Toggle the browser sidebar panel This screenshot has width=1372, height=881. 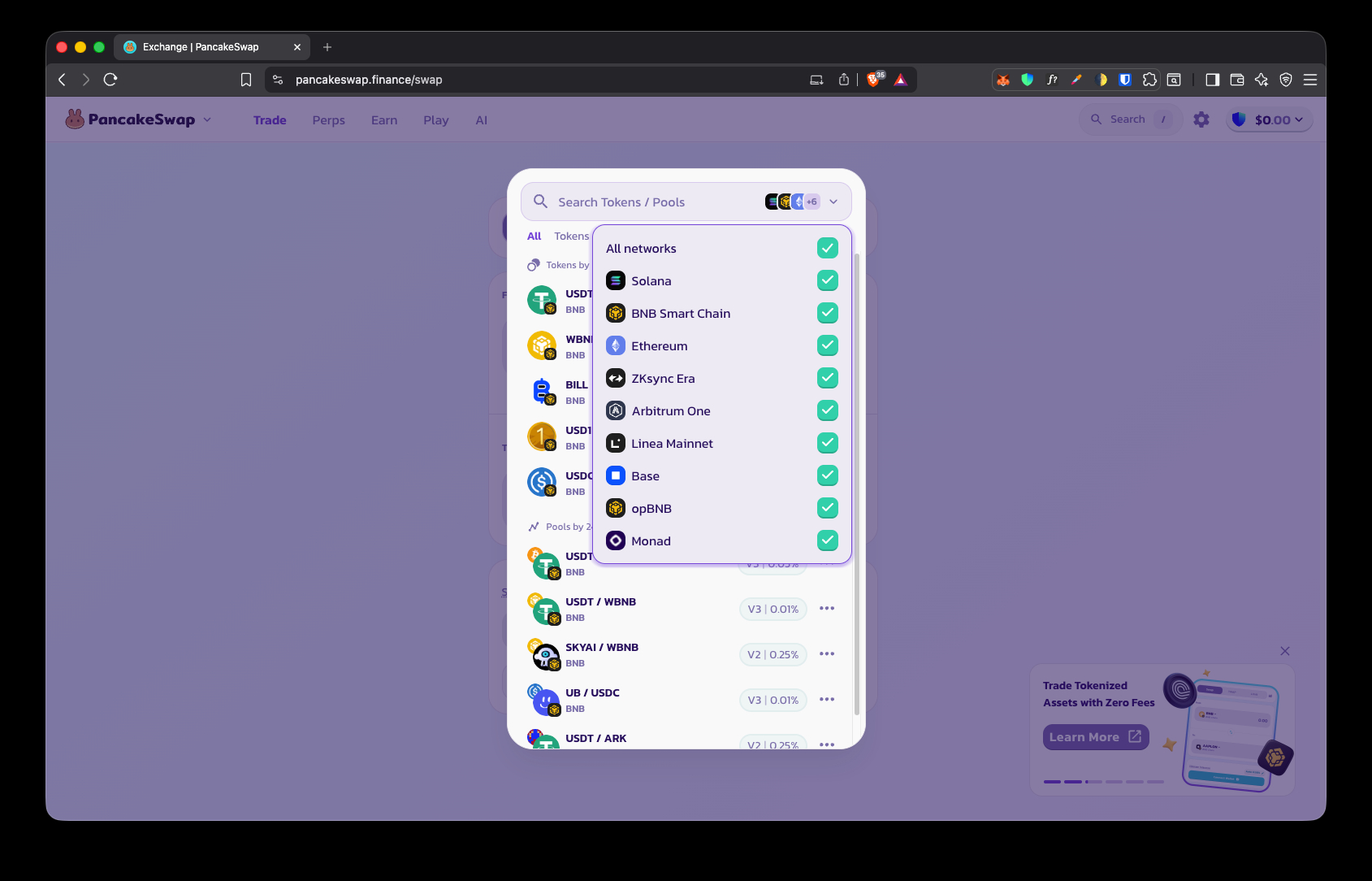click(x=1213, y=80)
